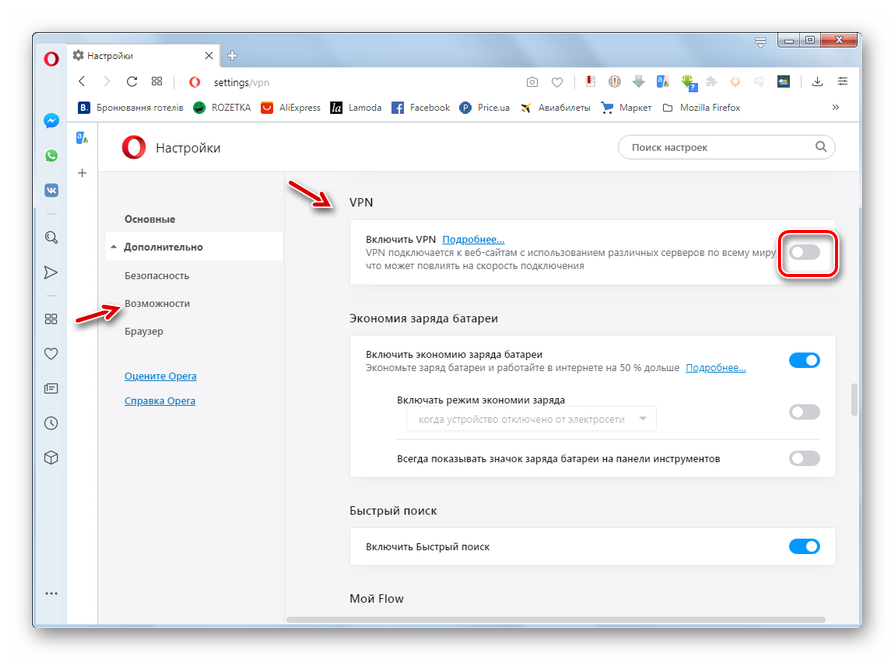Open the downloads arrow icon
The width and height of the screenshot is (895, 661).
817,82
